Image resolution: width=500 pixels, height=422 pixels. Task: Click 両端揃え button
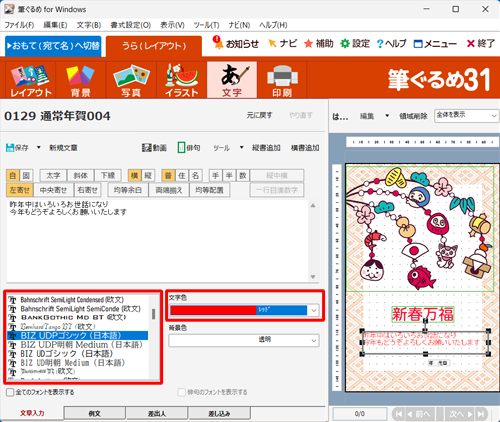pyautogui.click(x=169, y=190)
